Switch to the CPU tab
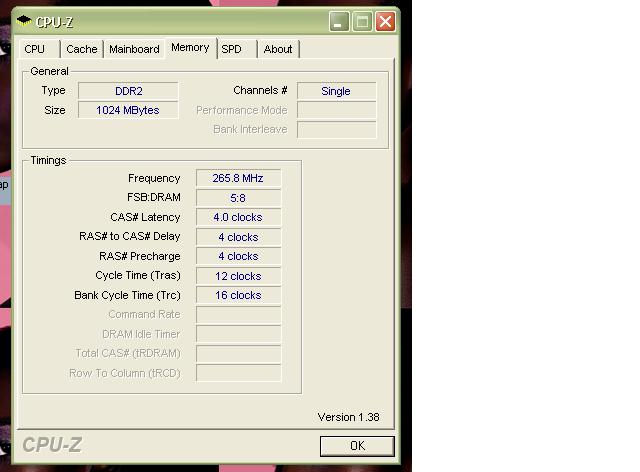Screen dimensions: 640x472 click(x=39, y=49)
